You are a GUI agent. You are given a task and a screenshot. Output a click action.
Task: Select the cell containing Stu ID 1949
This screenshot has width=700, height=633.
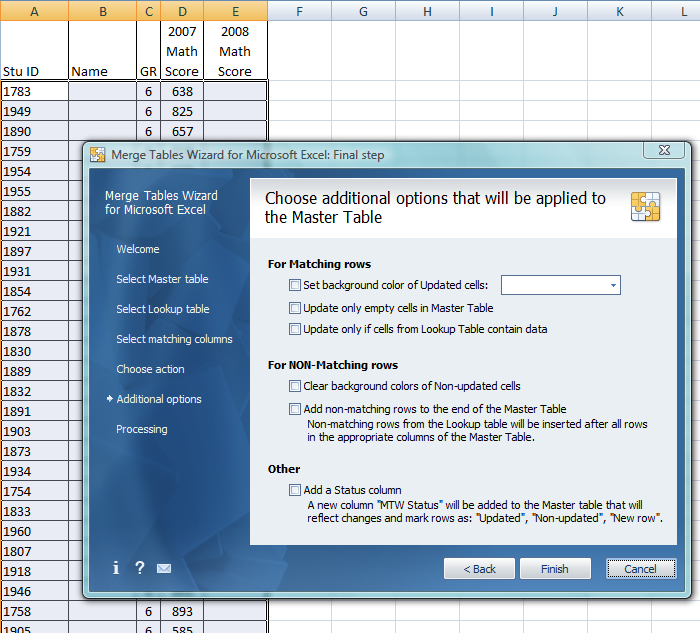[x=35, y=111]
